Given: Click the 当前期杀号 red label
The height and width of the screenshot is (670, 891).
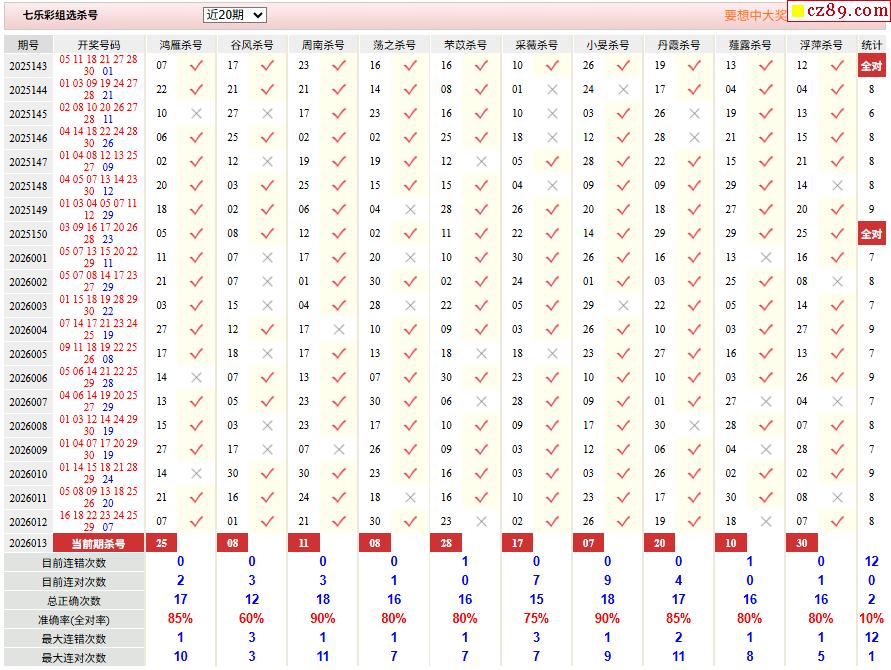Looking at the screenshot, I should (x=98, y=543).
